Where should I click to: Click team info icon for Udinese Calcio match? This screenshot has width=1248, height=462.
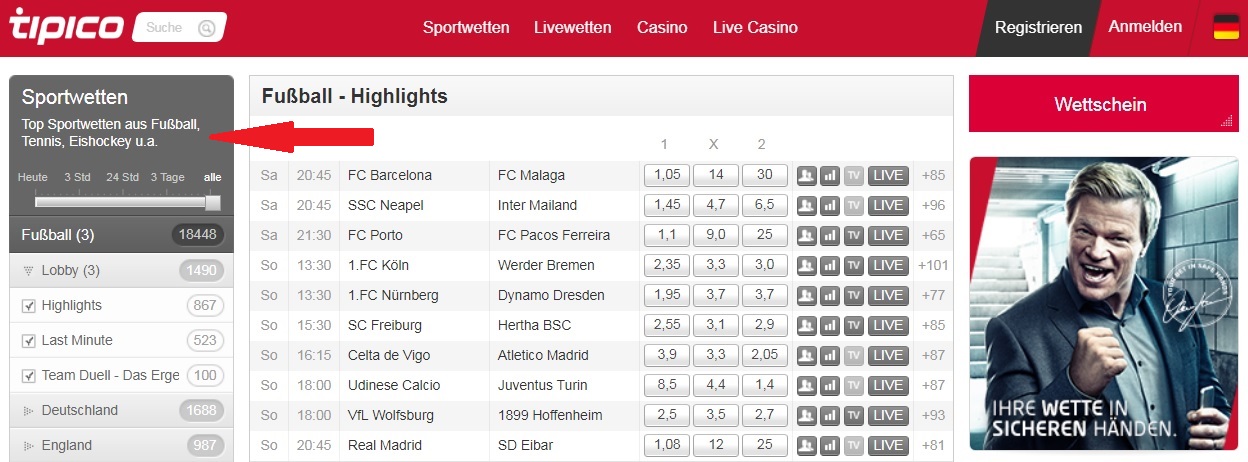click(x=806, y=385)
